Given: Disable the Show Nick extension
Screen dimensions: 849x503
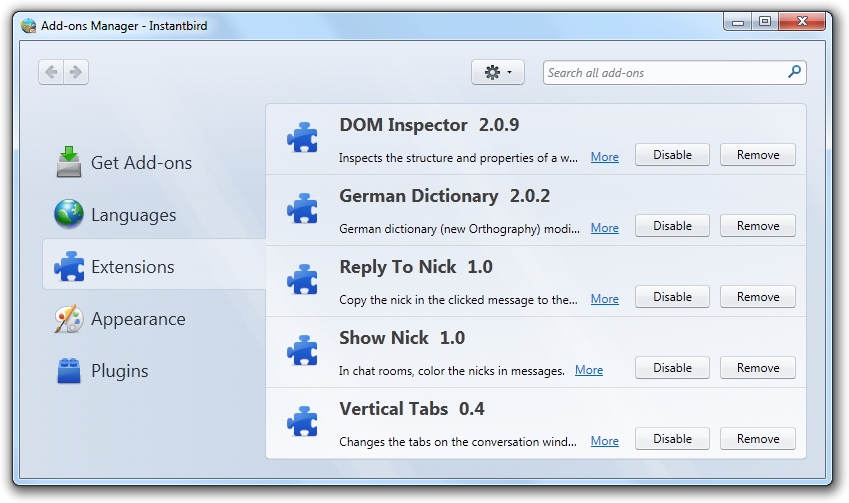Looking at the screenshot, I should pos(672,368).
